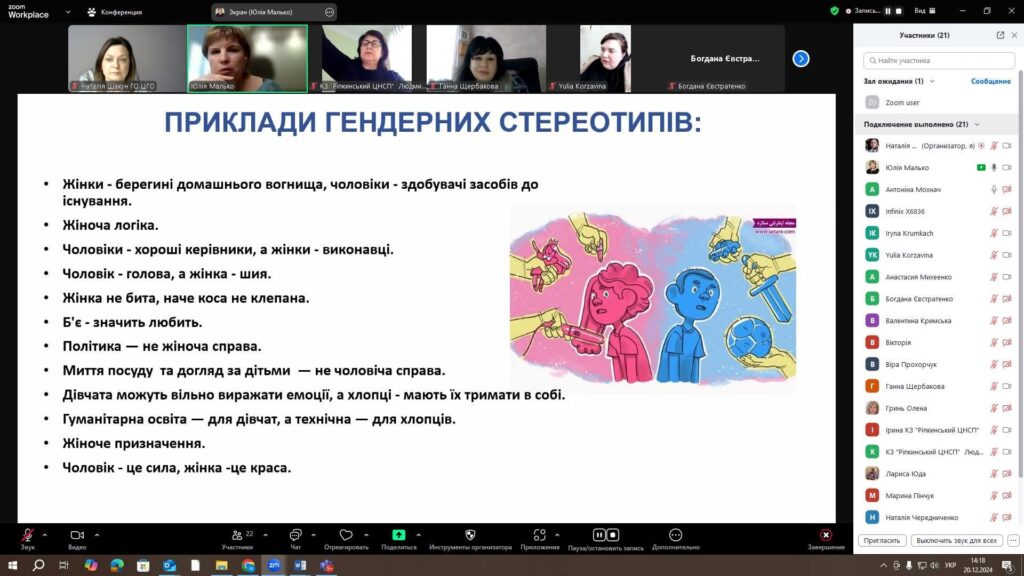Screen dimensions: 1024x576
Task: Expand audio options arrow next to microphone
Action: point(45,535)
